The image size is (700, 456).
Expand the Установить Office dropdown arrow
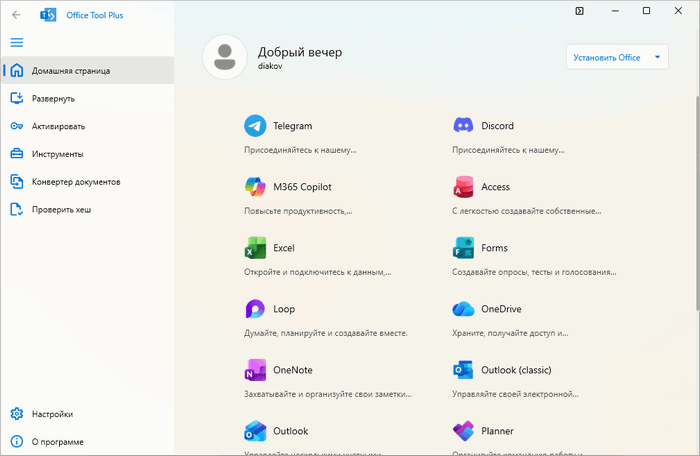[x=657, y=57]
